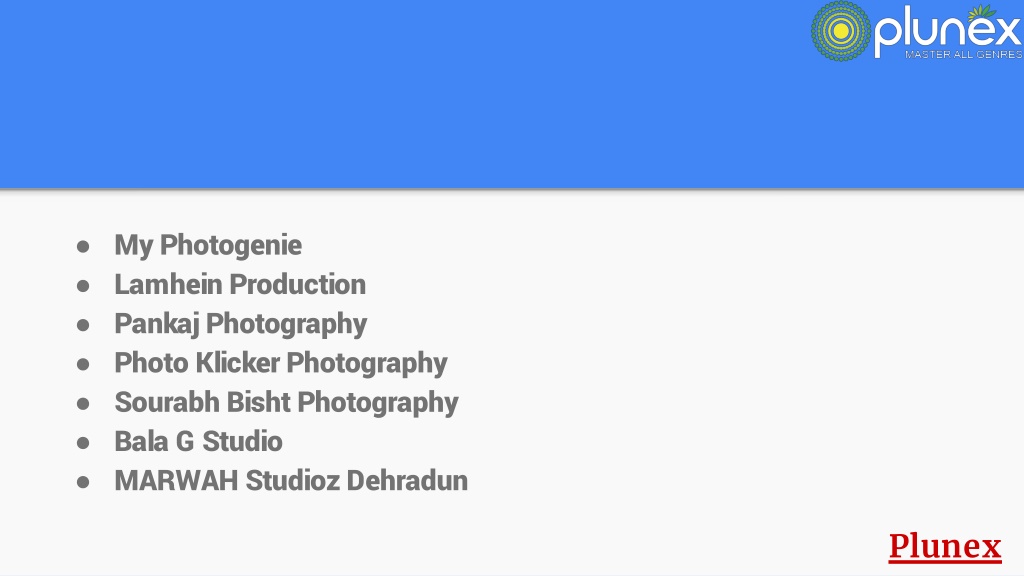Select the My Photogenie list item
The image size is (1024, 576).
pyautogui.click(x=208, y=246)
